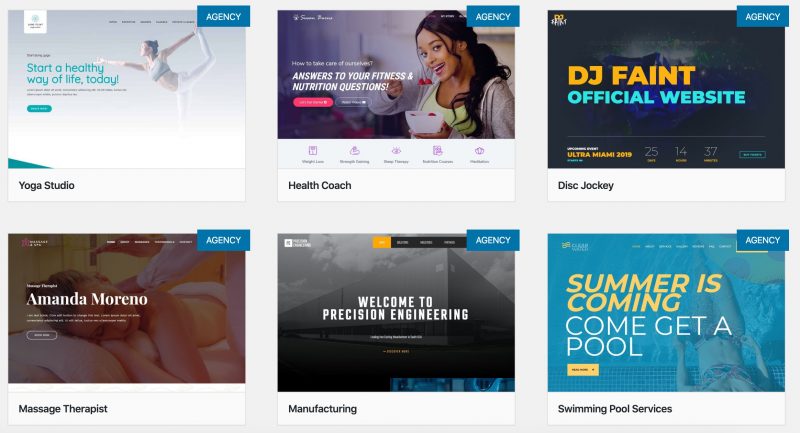The height and width of the screenshot is (433, 800).
Task: Choose the Disc Jockey template preview
Action: [x=666, y=89]
